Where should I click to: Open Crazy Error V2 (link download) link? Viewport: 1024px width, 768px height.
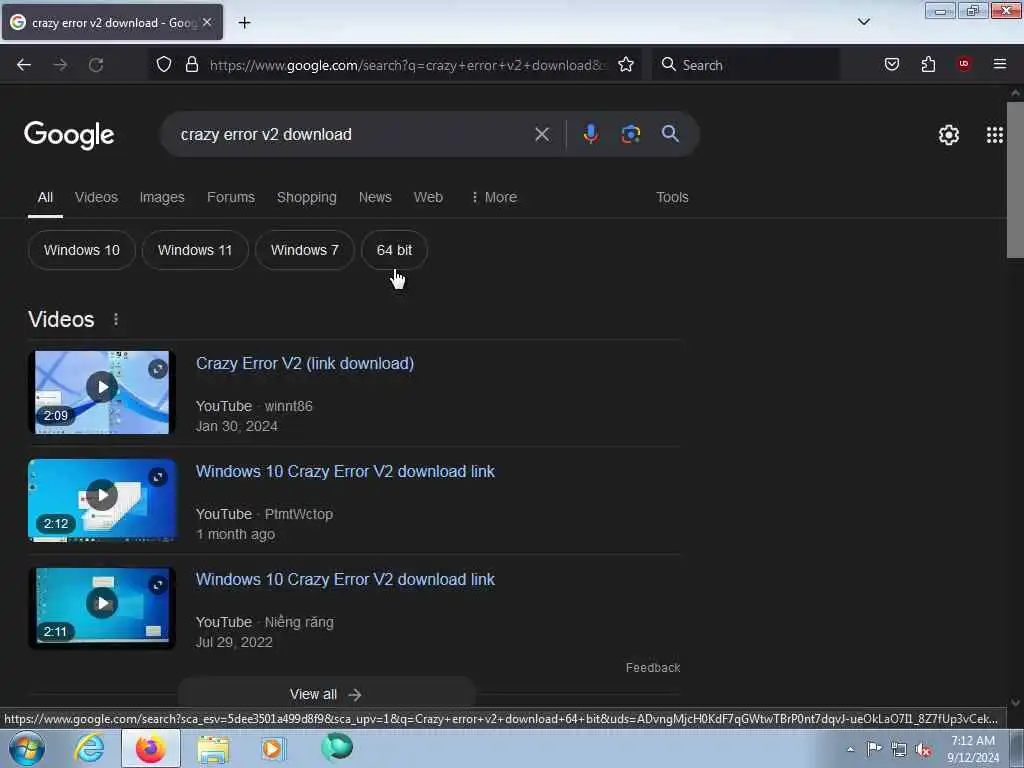[x=305, y=364]
